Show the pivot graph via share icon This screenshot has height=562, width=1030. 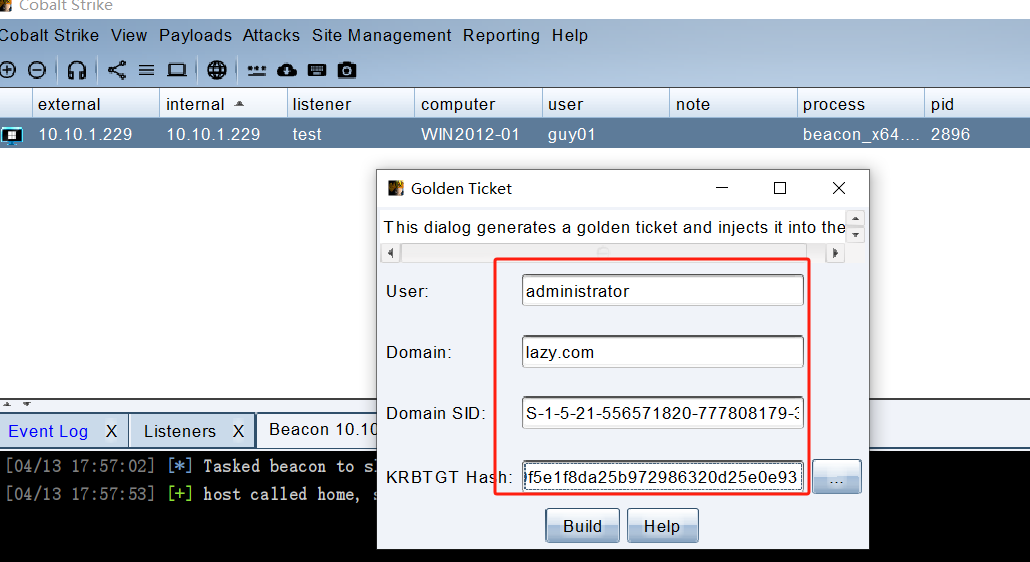click(x=116, y=70)
